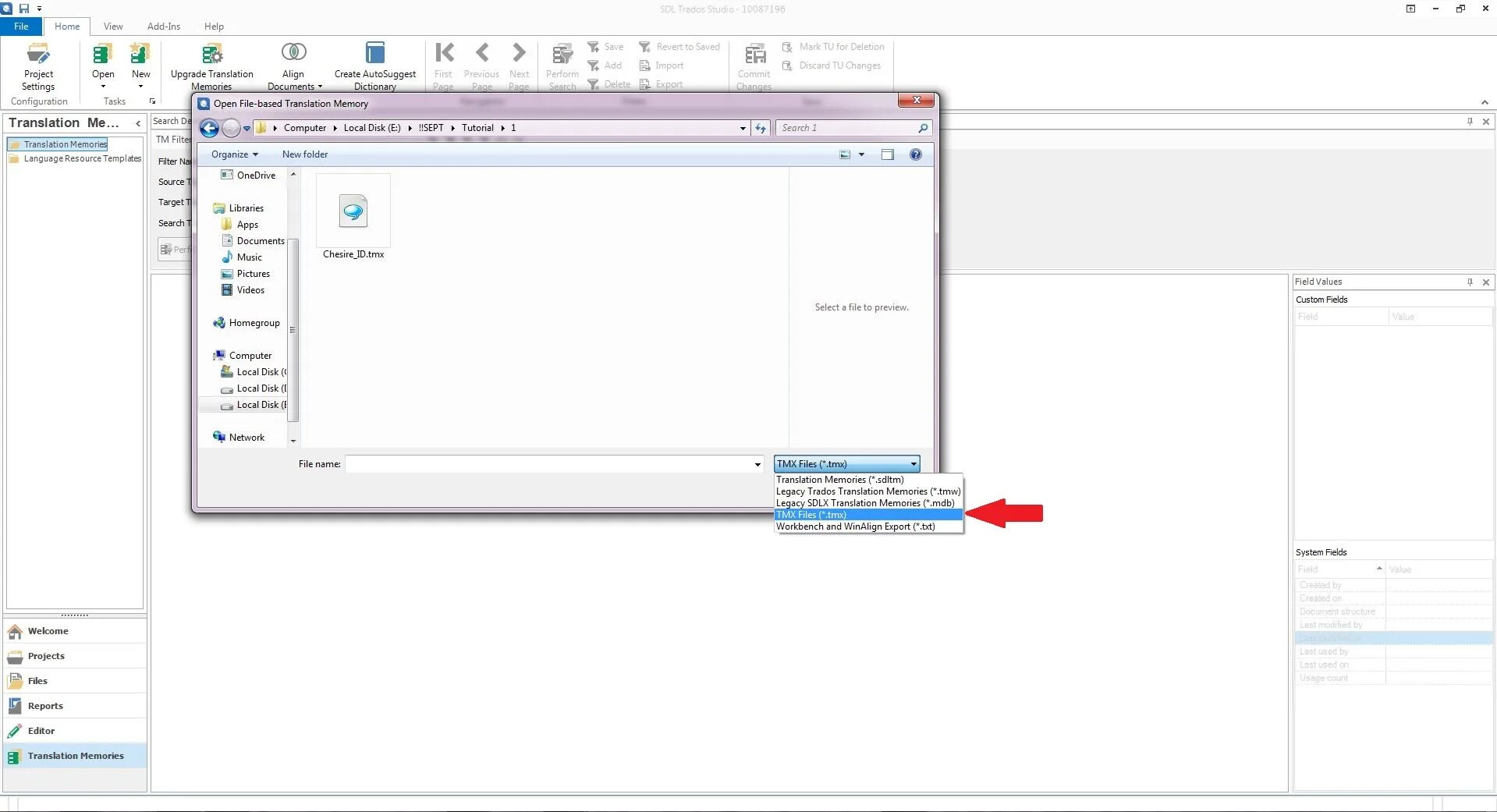This screenshot has width=1497, height=812.
Task: Choose Workbench and WinAlign Export (*.txt)
Action: [868, 527]
